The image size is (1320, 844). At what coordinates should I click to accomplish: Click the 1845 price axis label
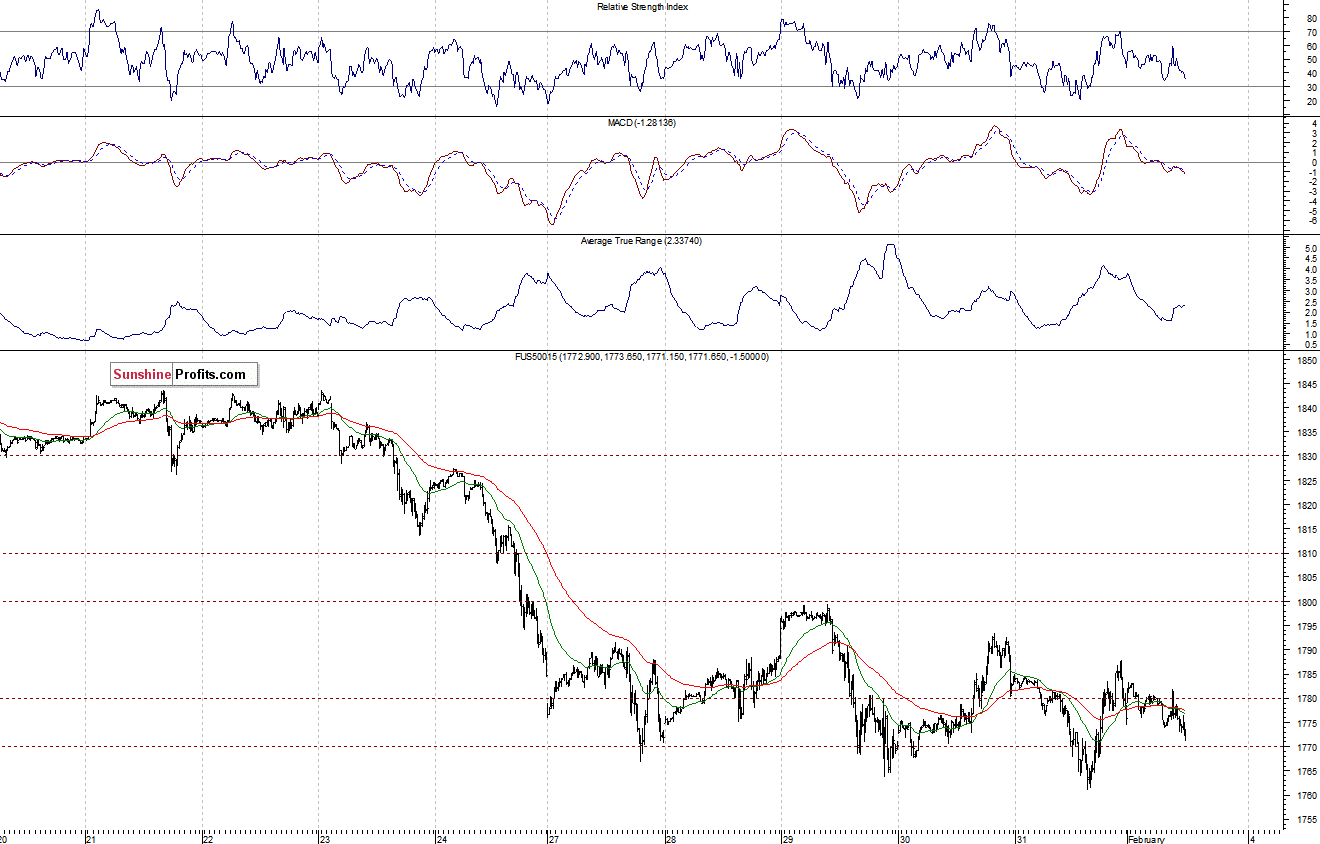coord(1306,384)
